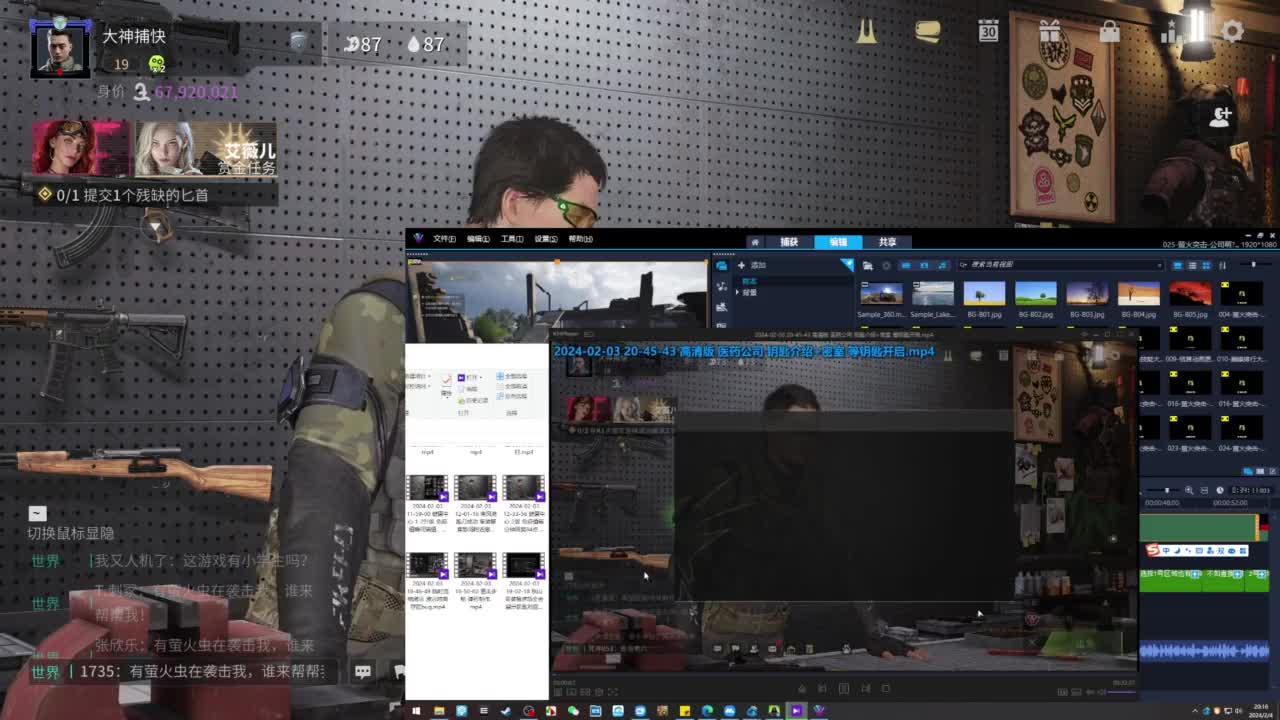This screenshot has height=720, width=1280.
Task: Select the red-haired character portrait card
Action: (82, 149)
